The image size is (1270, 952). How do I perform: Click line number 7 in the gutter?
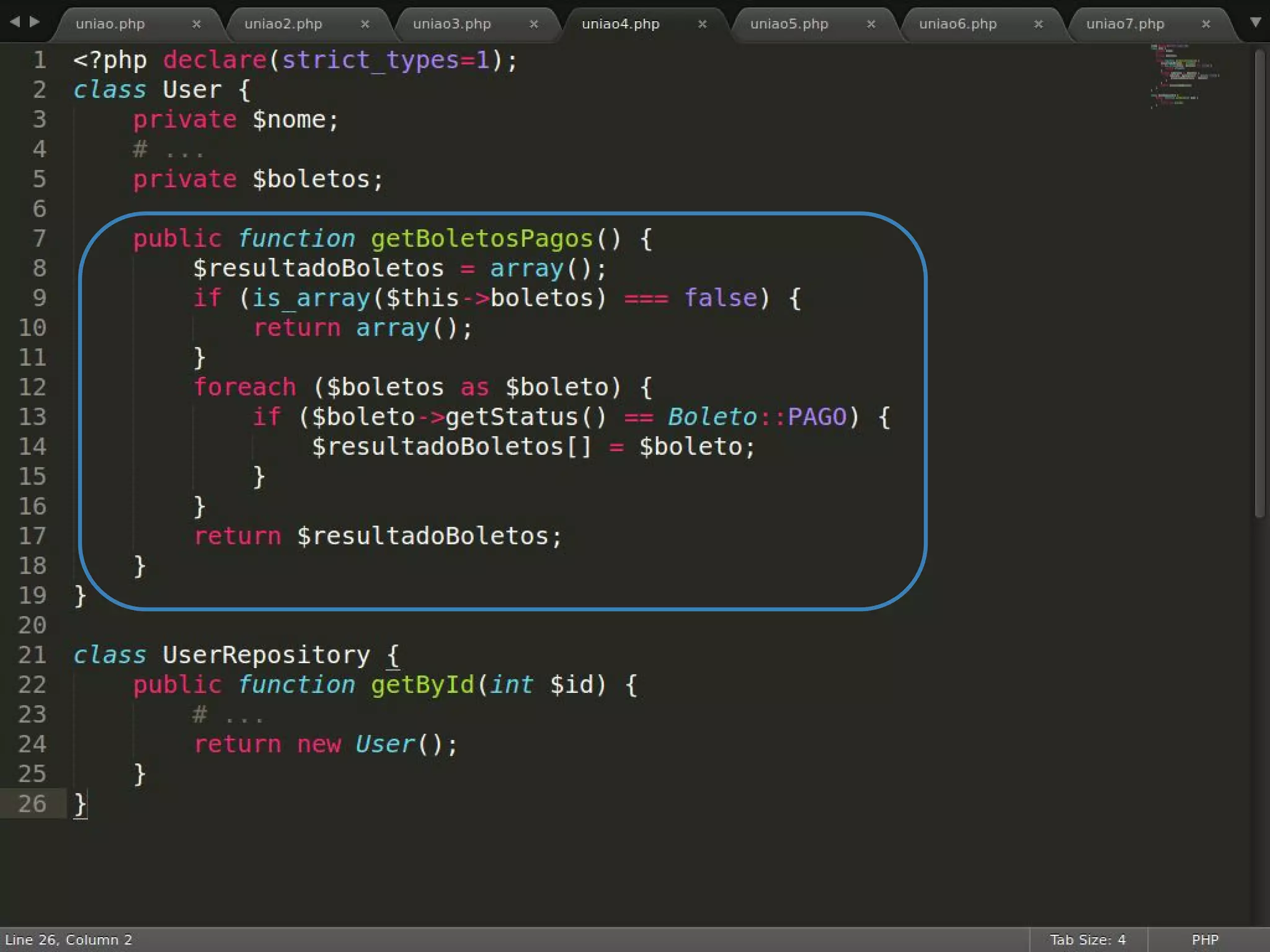coord(39,239)
